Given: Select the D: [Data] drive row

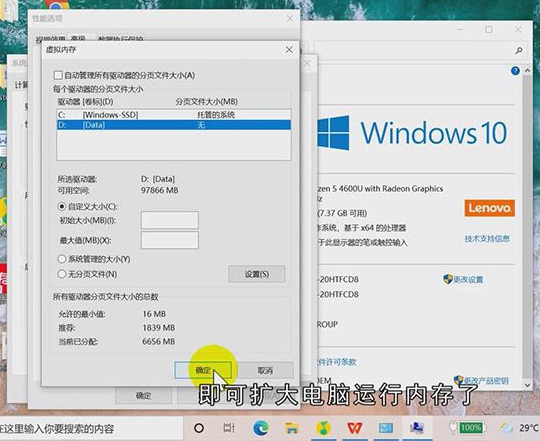Looking at the screenshot, I should [174, 125].
